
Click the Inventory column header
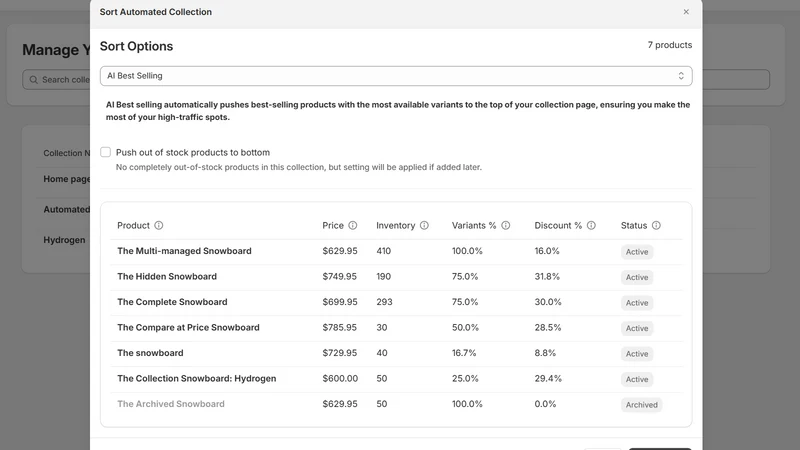coord(395,226)
